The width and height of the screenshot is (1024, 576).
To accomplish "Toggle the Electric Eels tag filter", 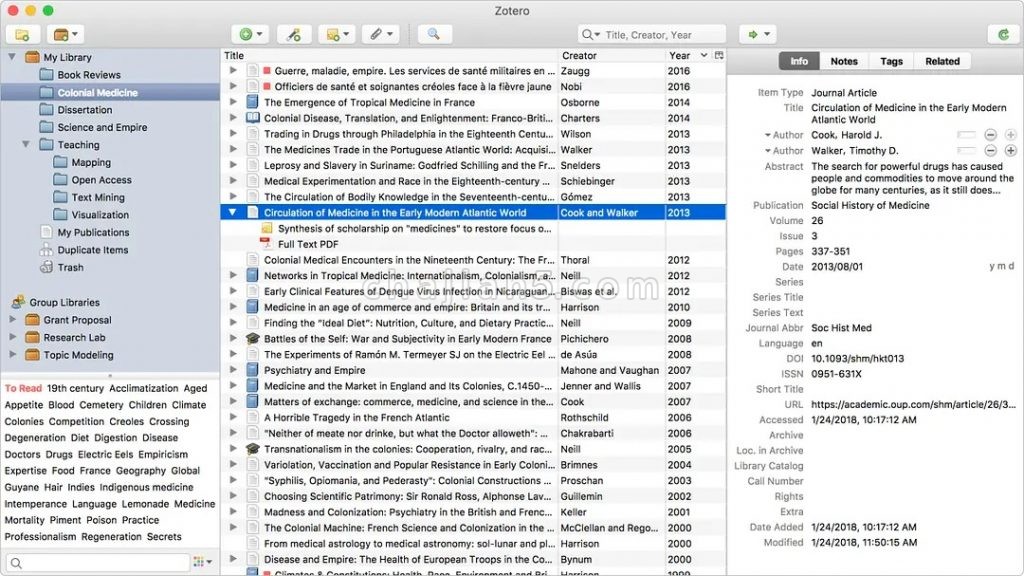I will coord(105,454).
